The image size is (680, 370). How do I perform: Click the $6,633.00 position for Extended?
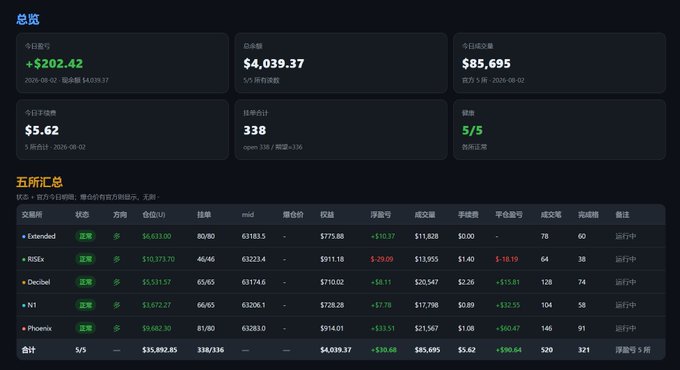[157, 236]
